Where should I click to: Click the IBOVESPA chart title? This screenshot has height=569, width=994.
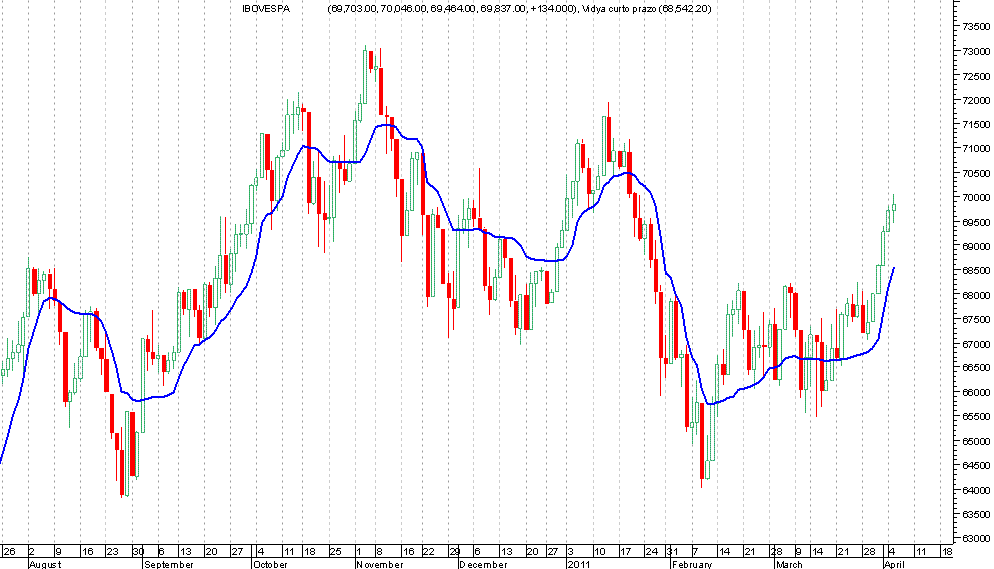(x=265, y=9)
